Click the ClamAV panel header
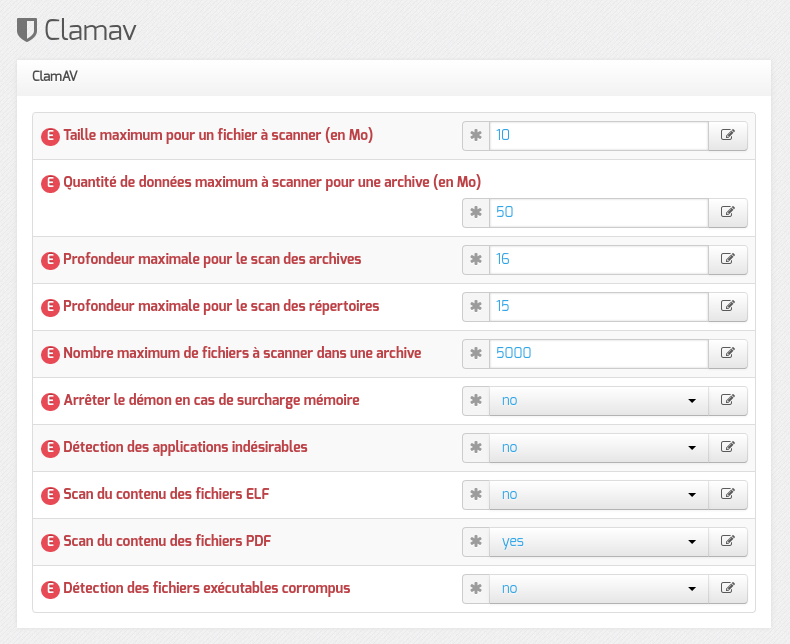The width and height of the screenshot is (790, 644). [x=394, y=78]
